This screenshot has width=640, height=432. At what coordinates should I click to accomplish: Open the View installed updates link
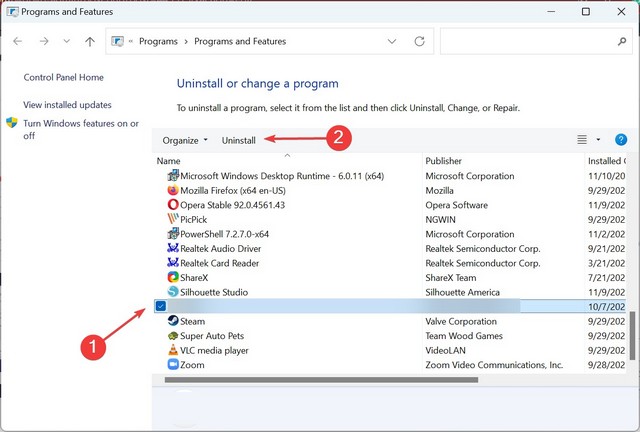(x=67, y=105)
